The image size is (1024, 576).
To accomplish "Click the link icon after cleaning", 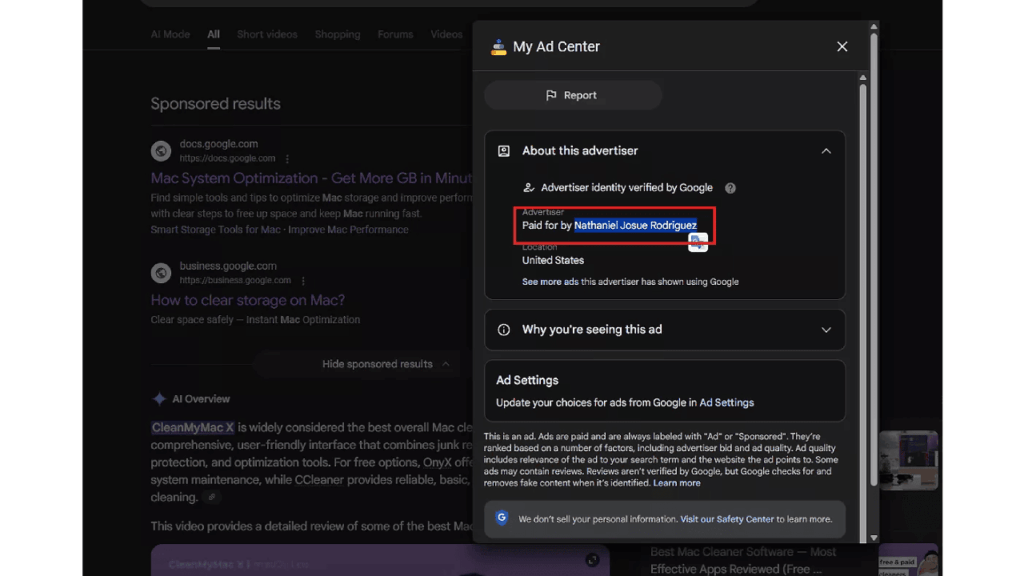I will (212, 498).
